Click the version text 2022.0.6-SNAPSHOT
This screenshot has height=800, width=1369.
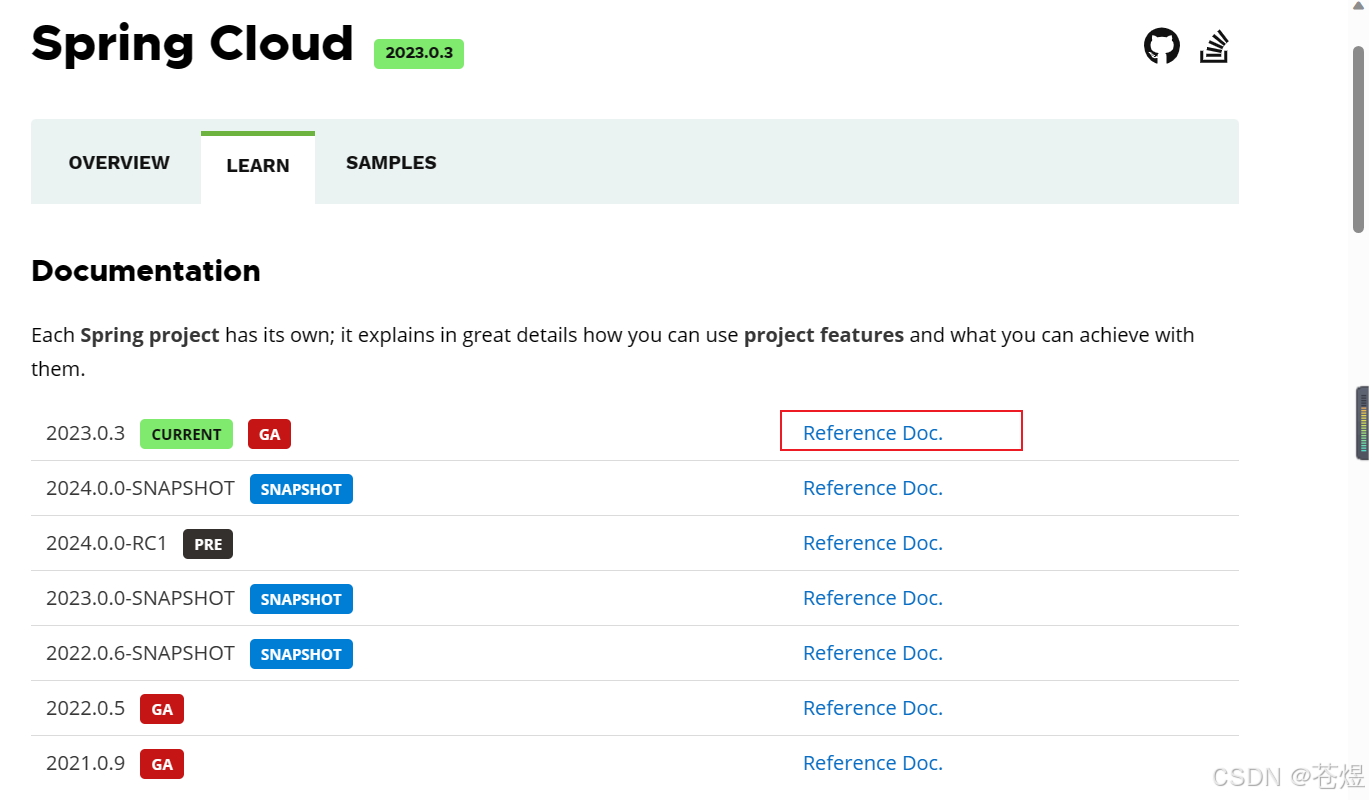click(x=140, y=653)
